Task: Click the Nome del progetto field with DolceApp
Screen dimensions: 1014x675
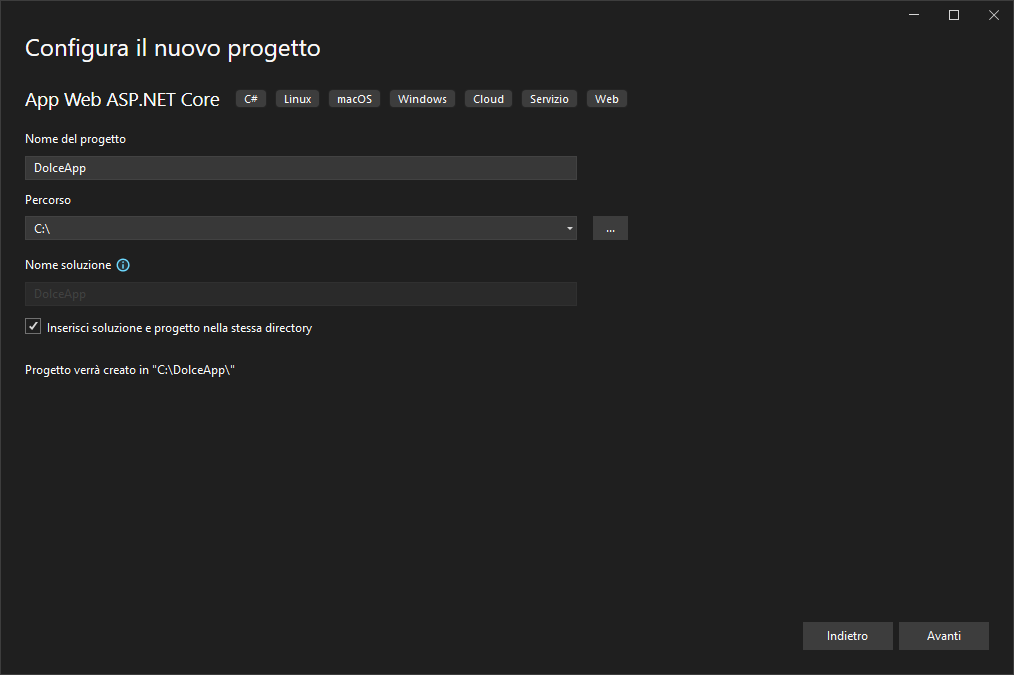Action: click(x=301, y=168)
